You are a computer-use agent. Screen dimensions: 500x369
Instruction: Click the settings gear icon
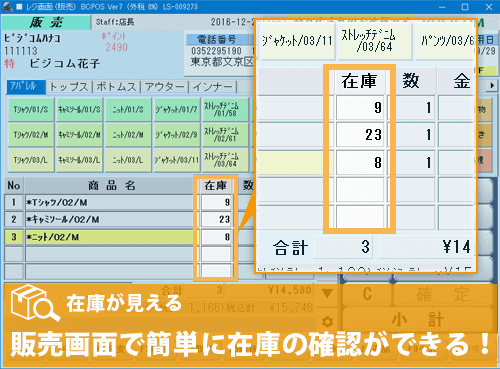pos(328,321)
